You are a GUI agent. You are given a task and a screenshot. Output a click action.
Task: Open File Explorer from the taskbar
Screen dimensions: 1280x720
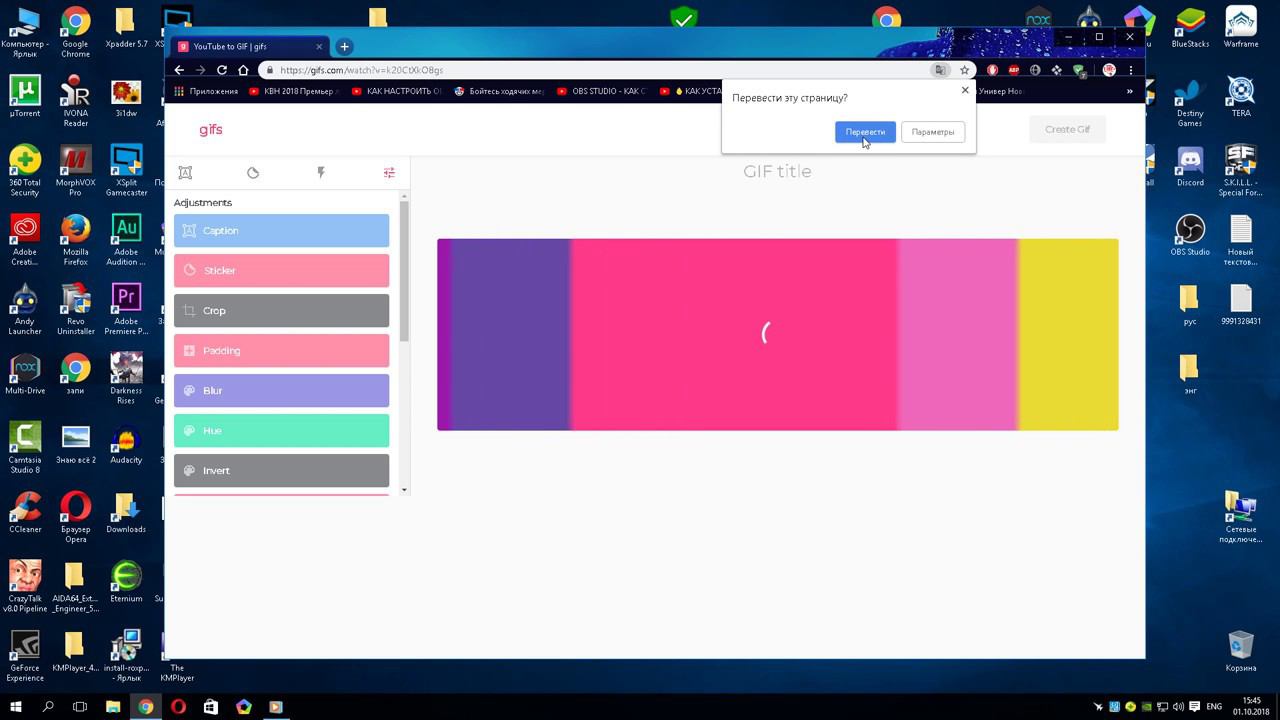[x=113, y=707]
